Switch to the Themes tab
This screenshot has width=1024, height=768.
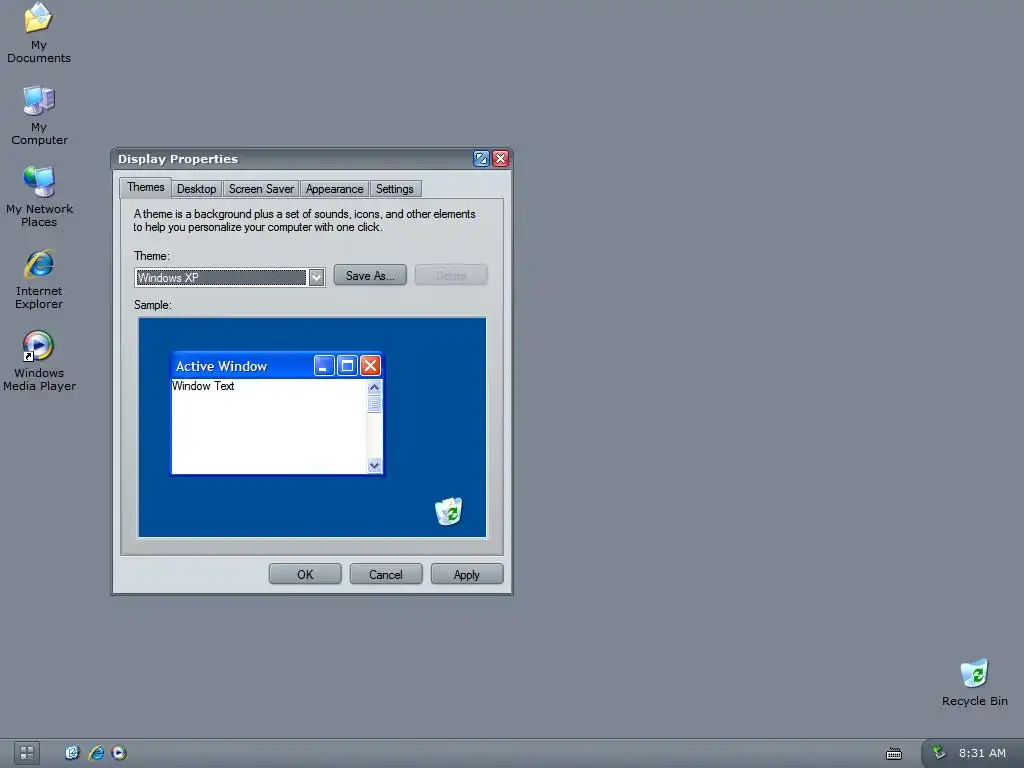coord(146,187)
